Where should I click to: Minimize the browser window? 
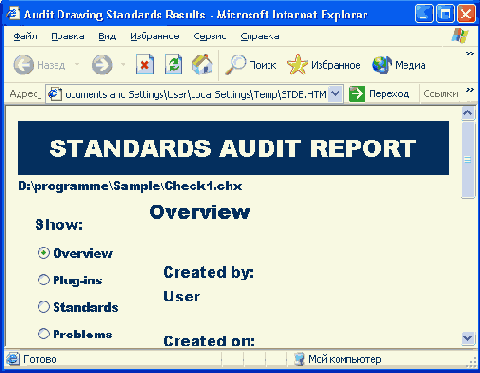click(x=424, y=14)
